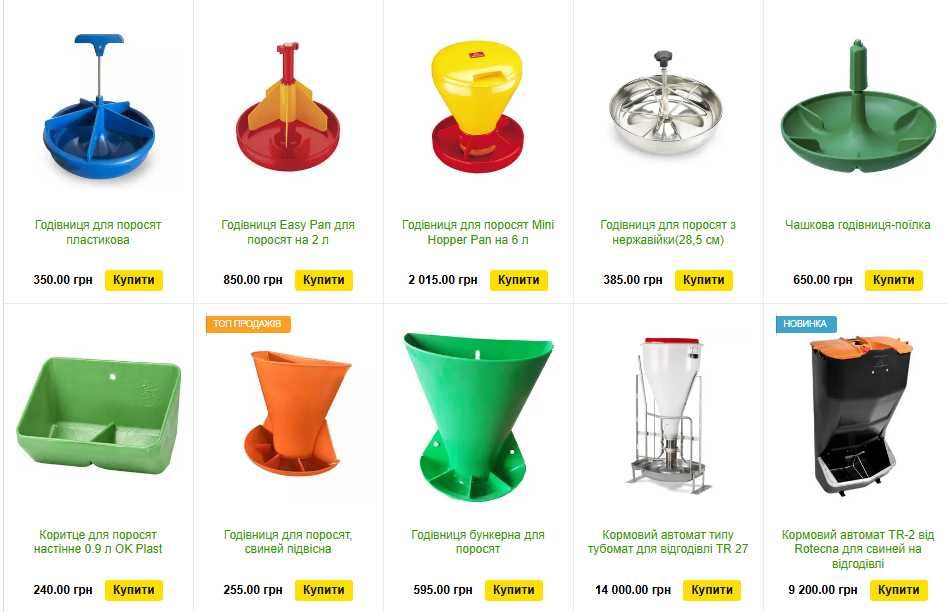
Task: Buy the 14 000.00 грн feed automat
Action: (711, 590)
